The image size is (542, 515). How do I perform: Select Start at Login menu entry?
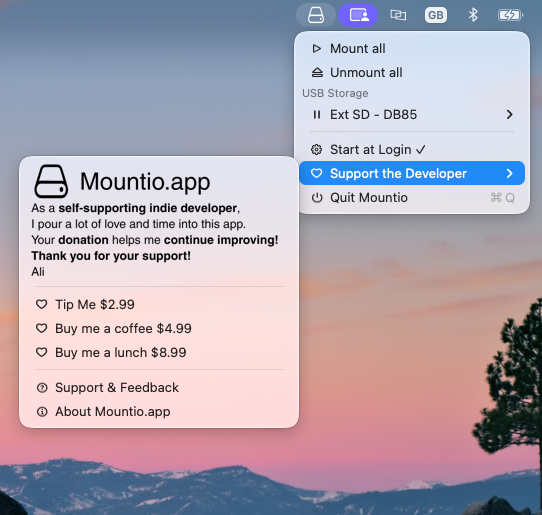pyautogui.click(x=412, y=150)
